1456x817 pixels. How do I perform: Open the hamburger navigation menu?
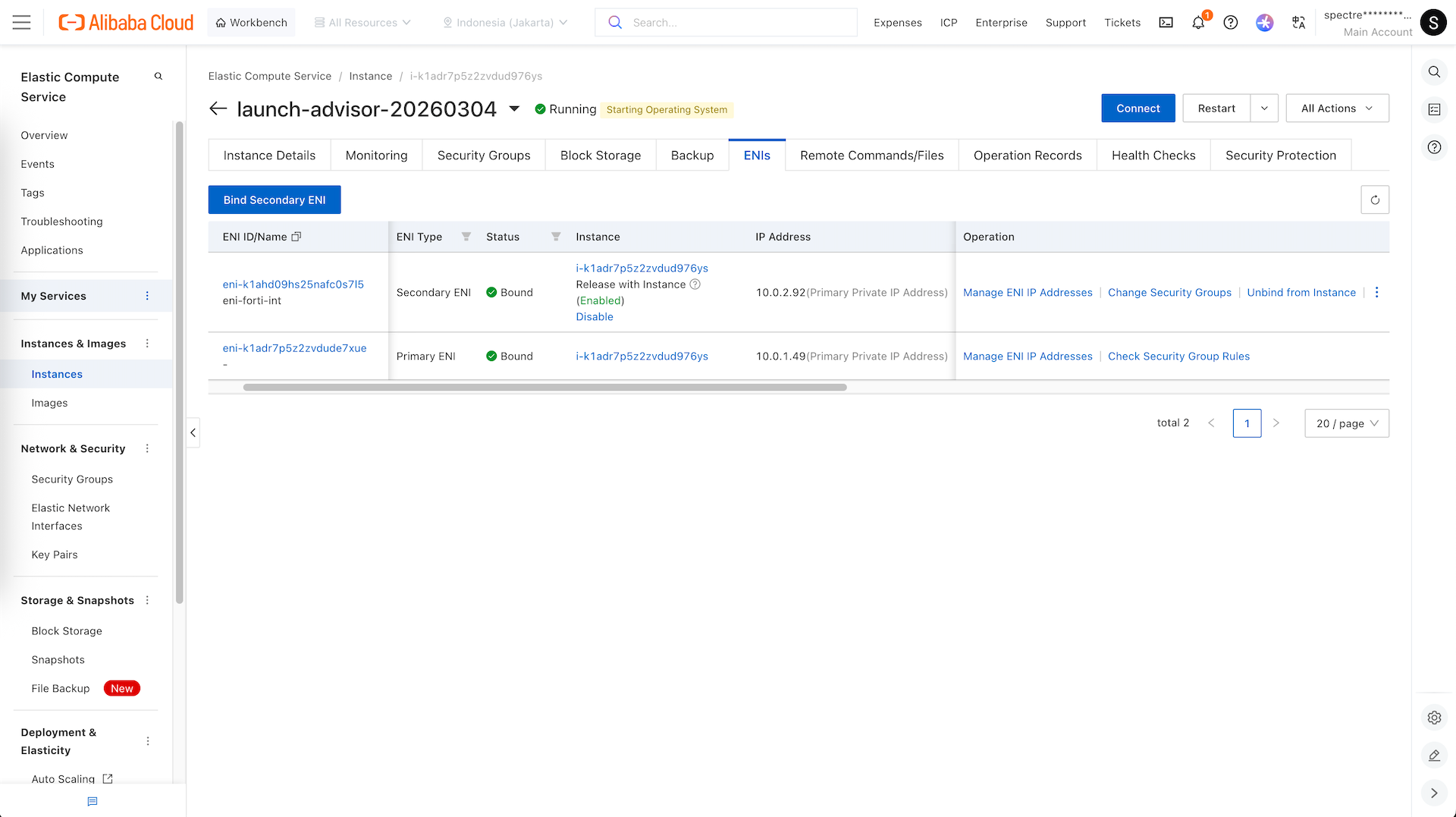tap(22, 23)
